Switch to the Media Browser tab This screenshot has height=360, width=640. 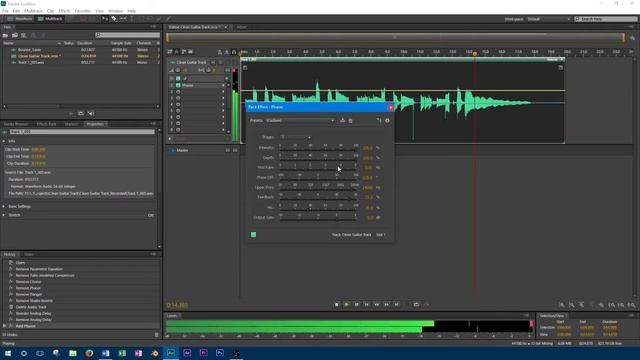coord(16,124)
